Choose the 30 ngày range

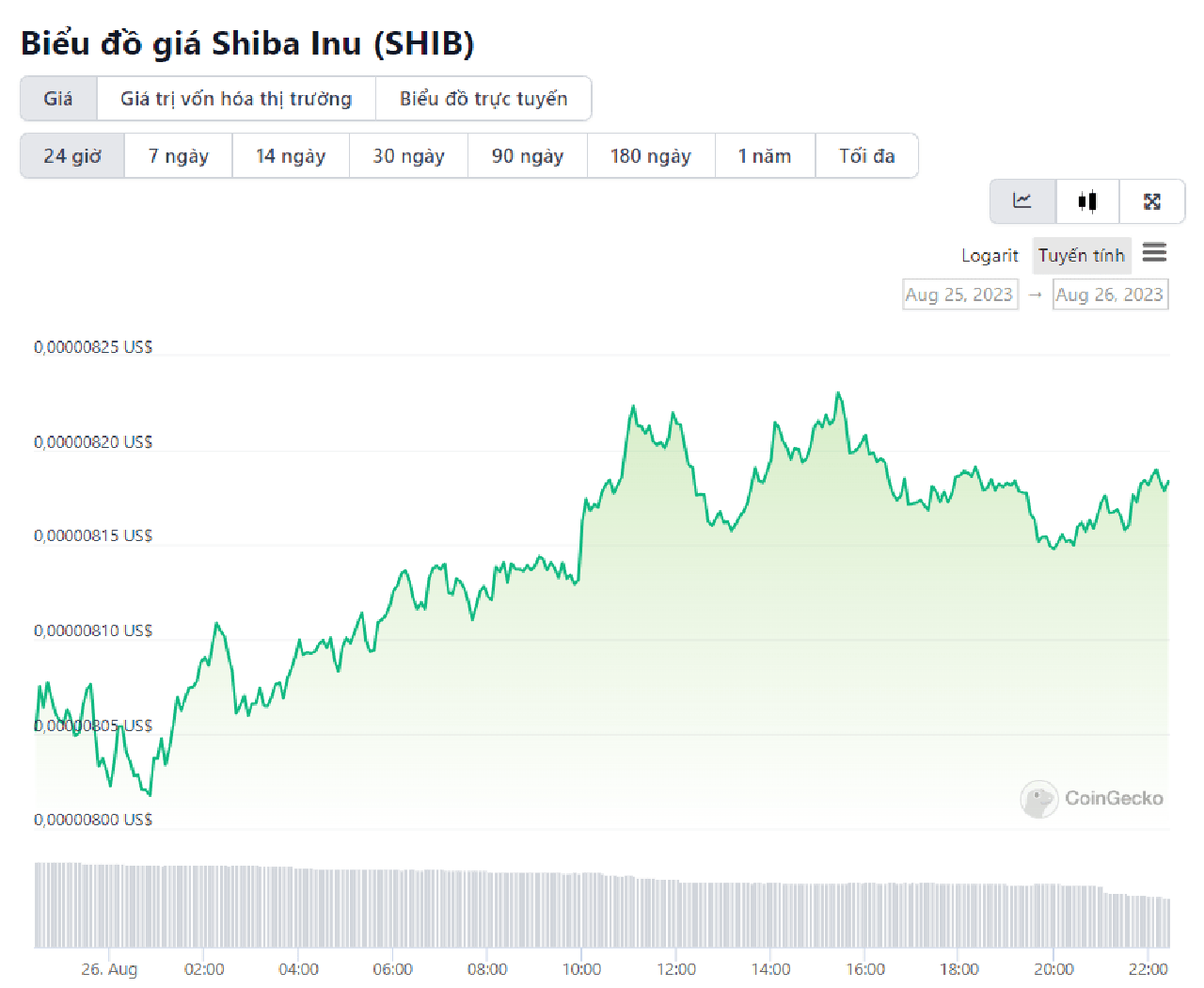pos(408,156)
